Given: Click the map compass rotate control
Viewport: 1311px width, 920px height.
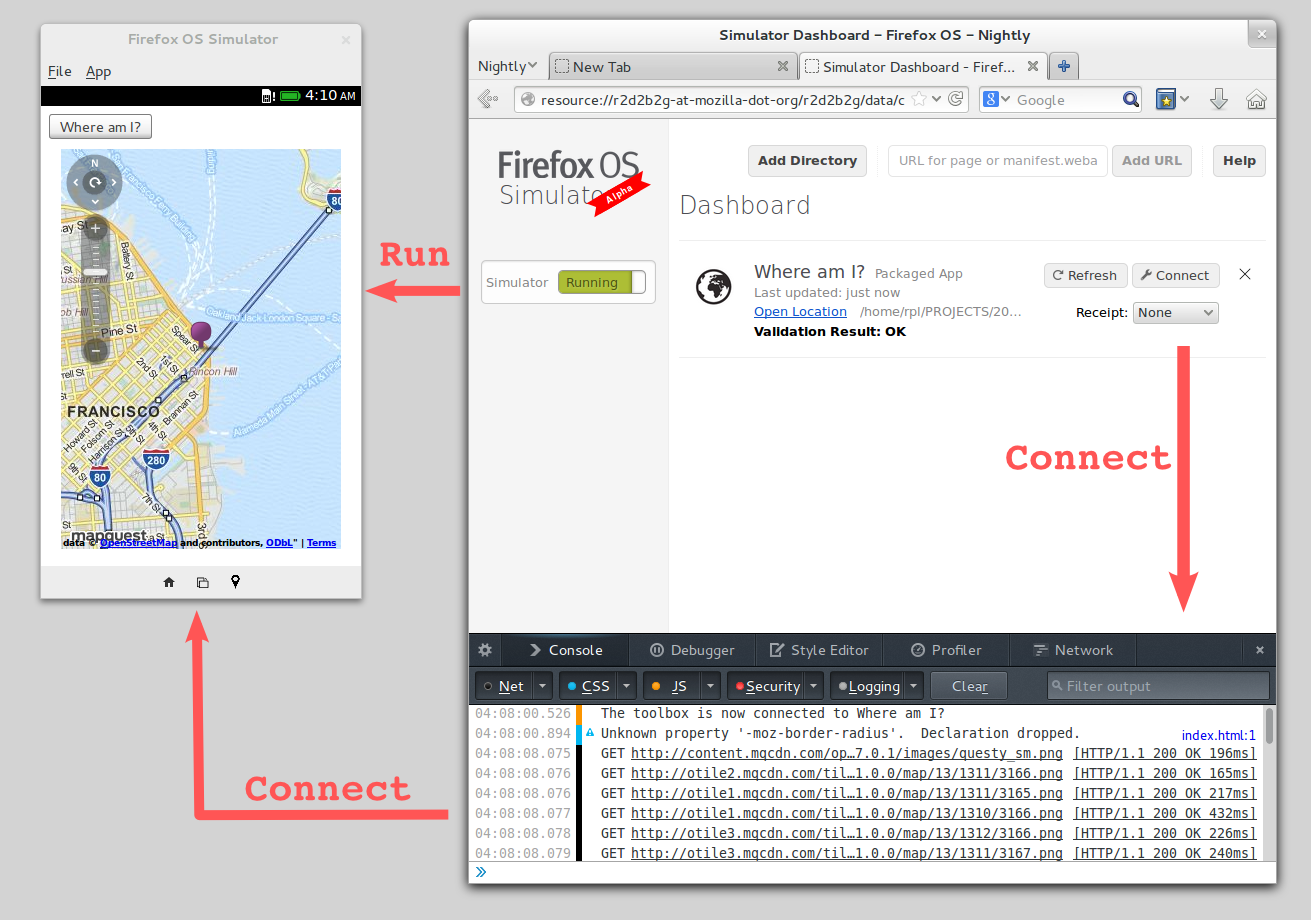Looking at the screenshot, I should tap(95, 182).
